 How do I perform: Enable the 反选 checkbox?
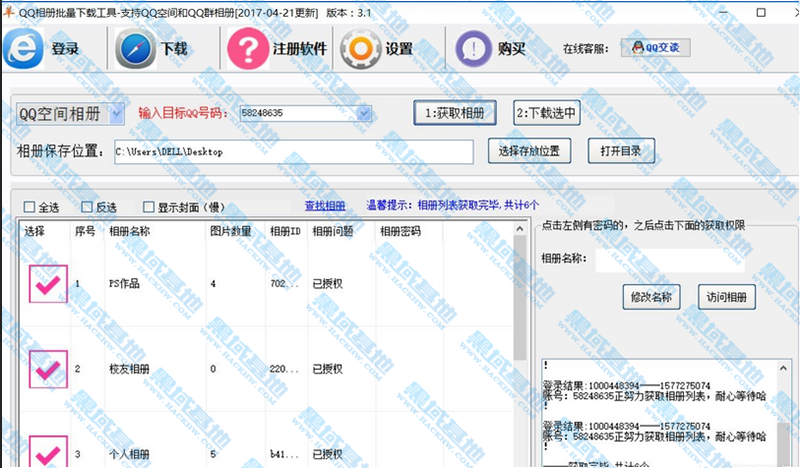[87, 207]
